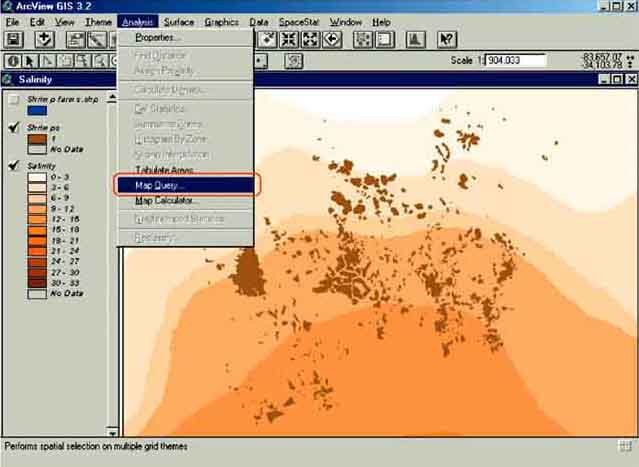Click the context Help question-mark icon
The image size is (639, 467).
(x=447, y=40)
